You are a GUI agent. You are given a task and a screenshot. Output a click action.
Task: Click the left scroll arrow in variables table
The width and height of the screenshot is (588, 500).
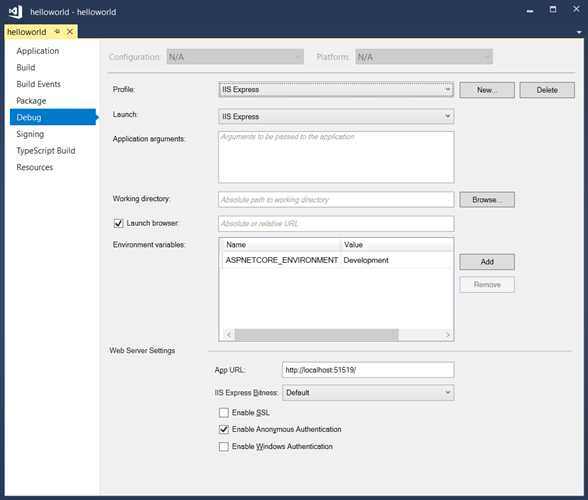point(229,335)
